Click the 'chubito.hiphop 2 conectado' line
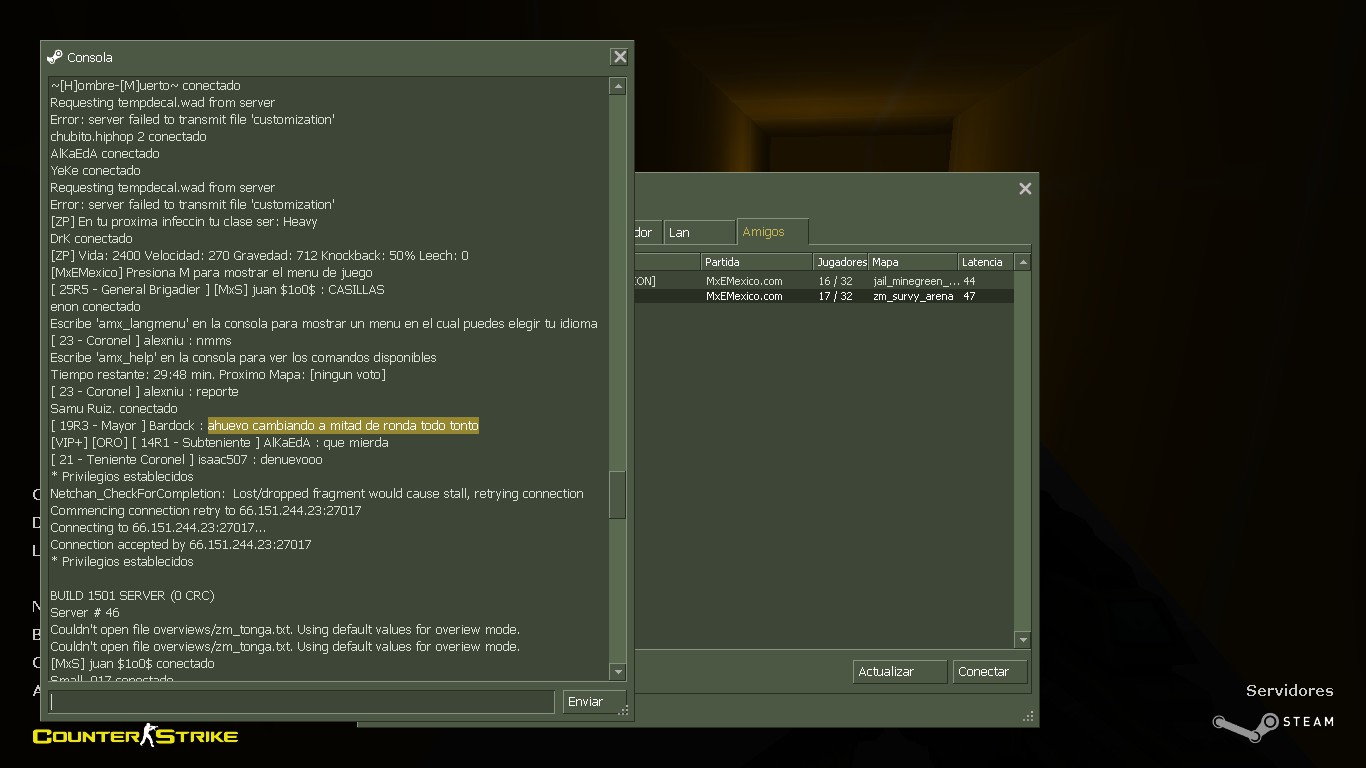Screen dimensions: 1366x768 point(128,137)
